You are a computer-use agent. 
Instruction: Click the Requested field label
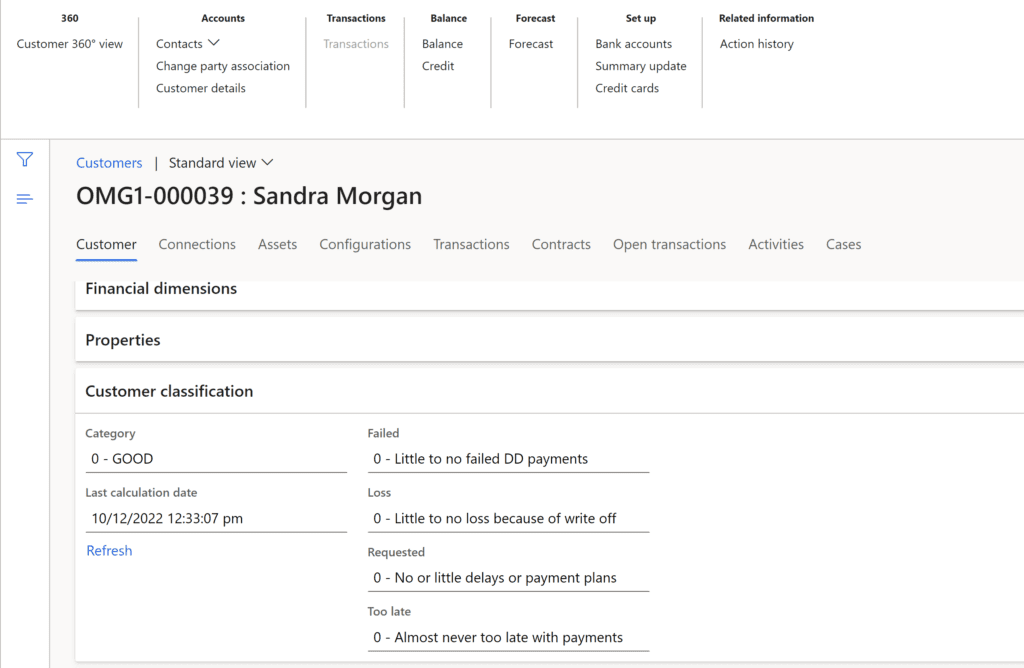[396, 552]
